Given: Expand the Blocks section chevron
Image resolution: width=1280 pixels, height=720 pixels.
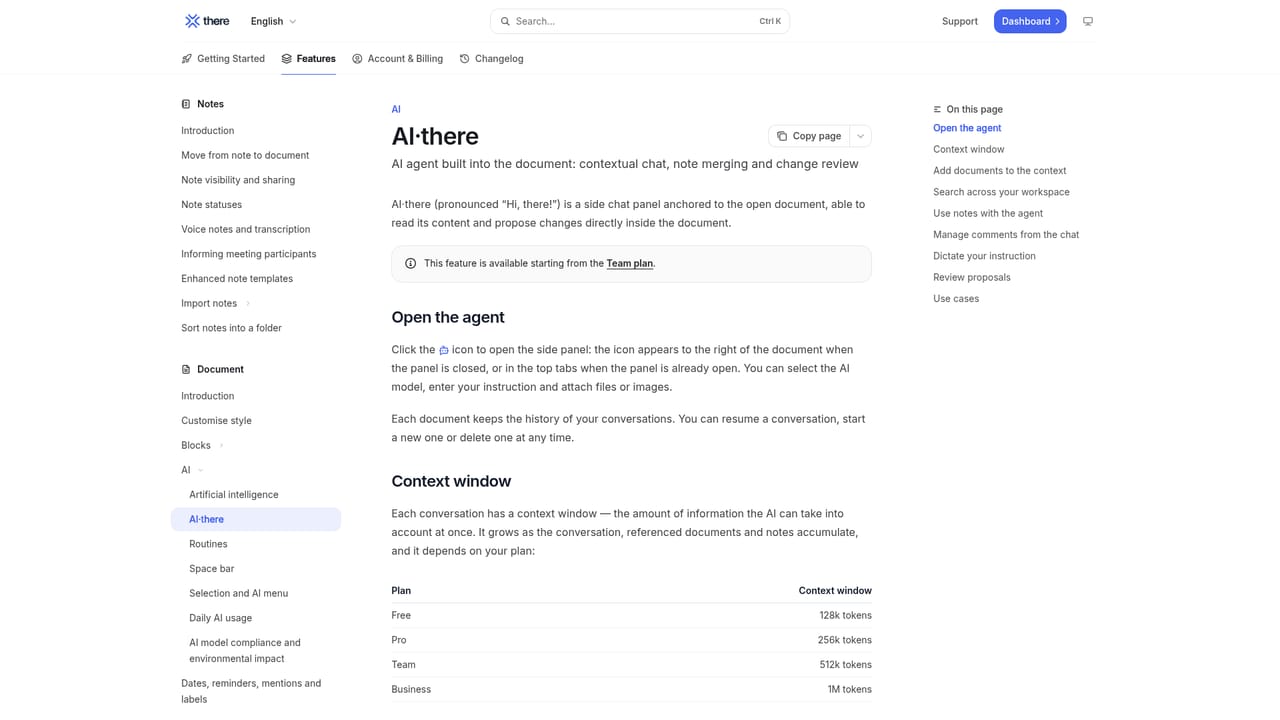Looking at the screenshot, I should 221,446.
